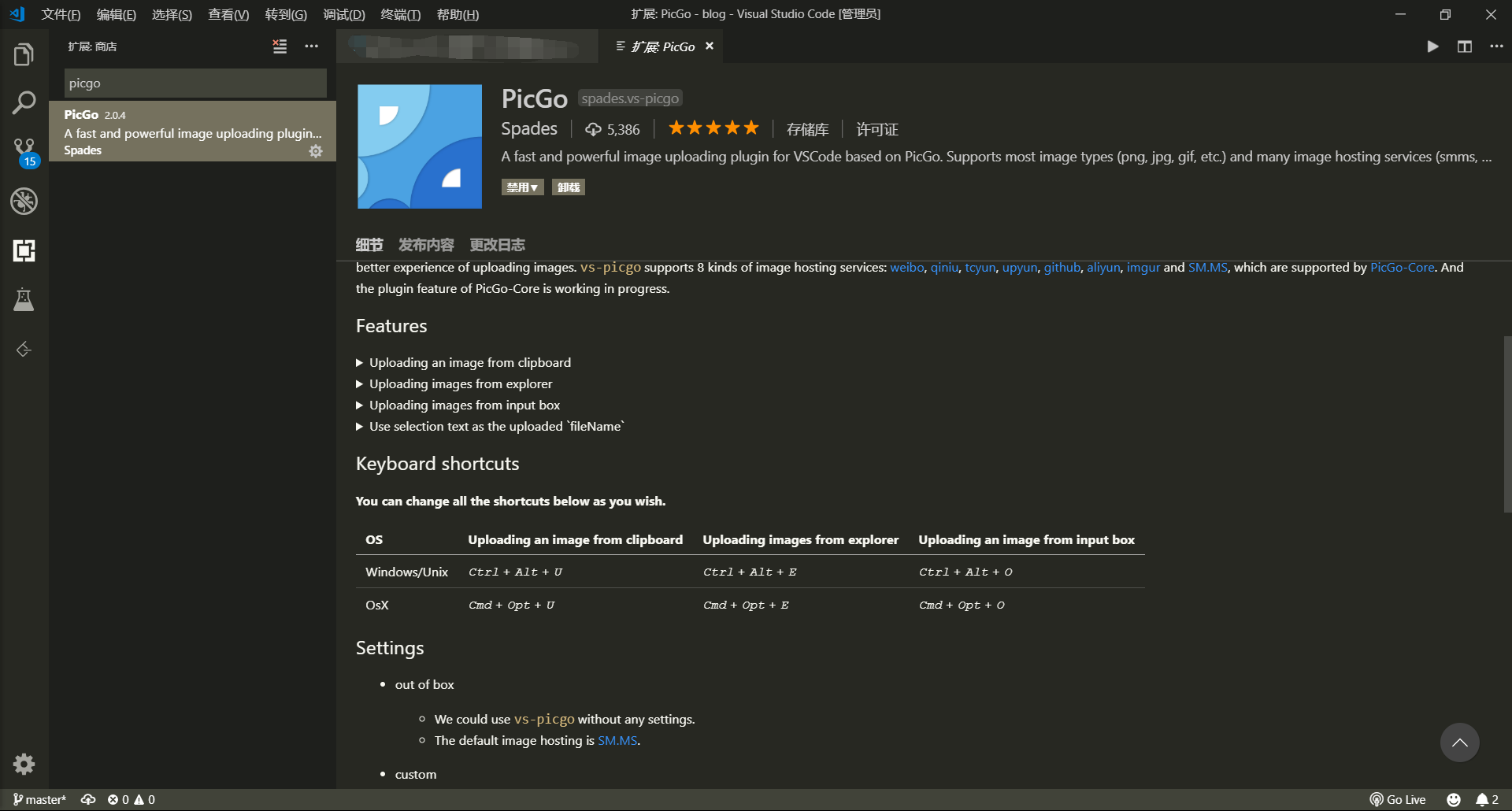Click the VS Code logo in title bar

[17, 14]
